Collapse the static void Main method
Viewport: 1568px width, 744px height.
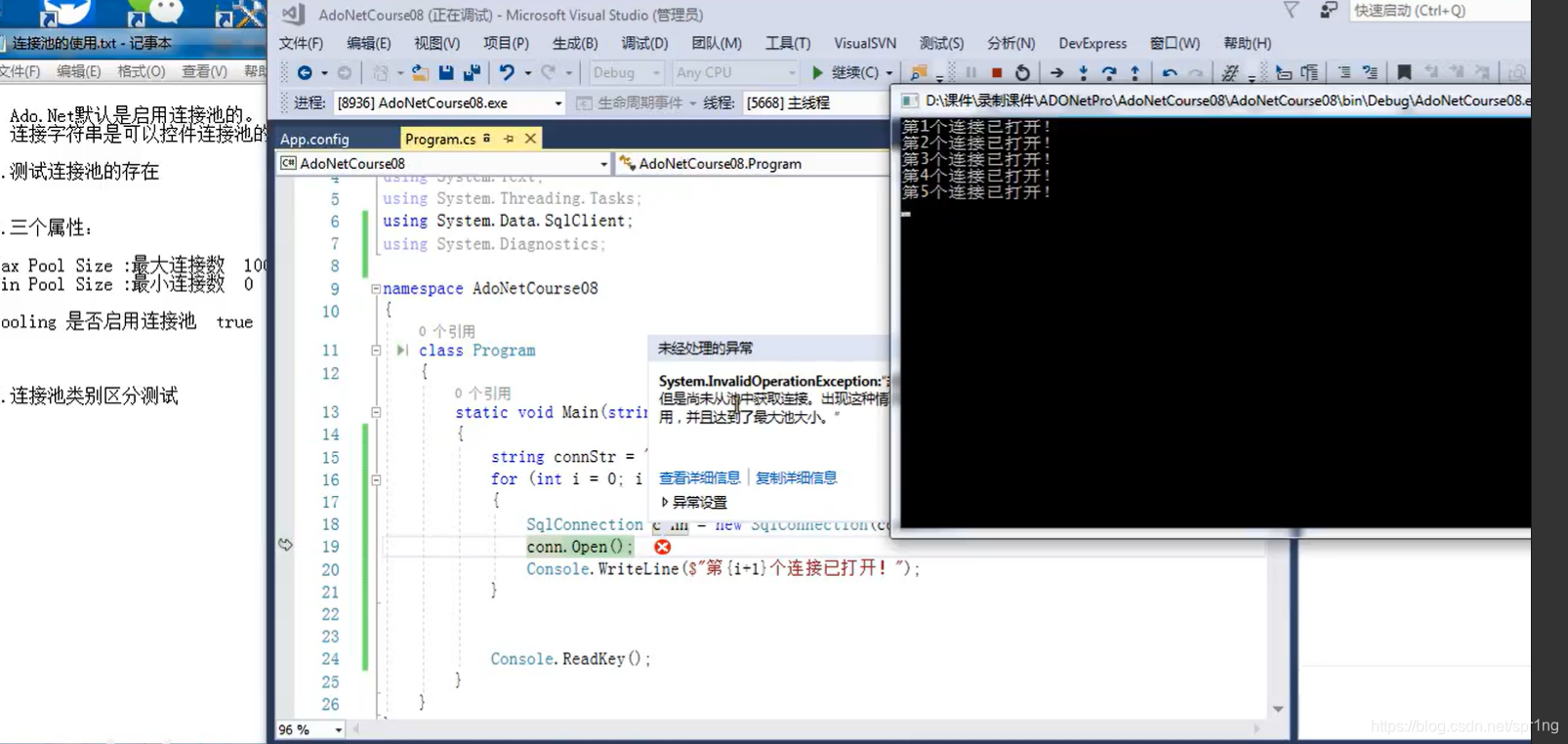click(376, 412)
